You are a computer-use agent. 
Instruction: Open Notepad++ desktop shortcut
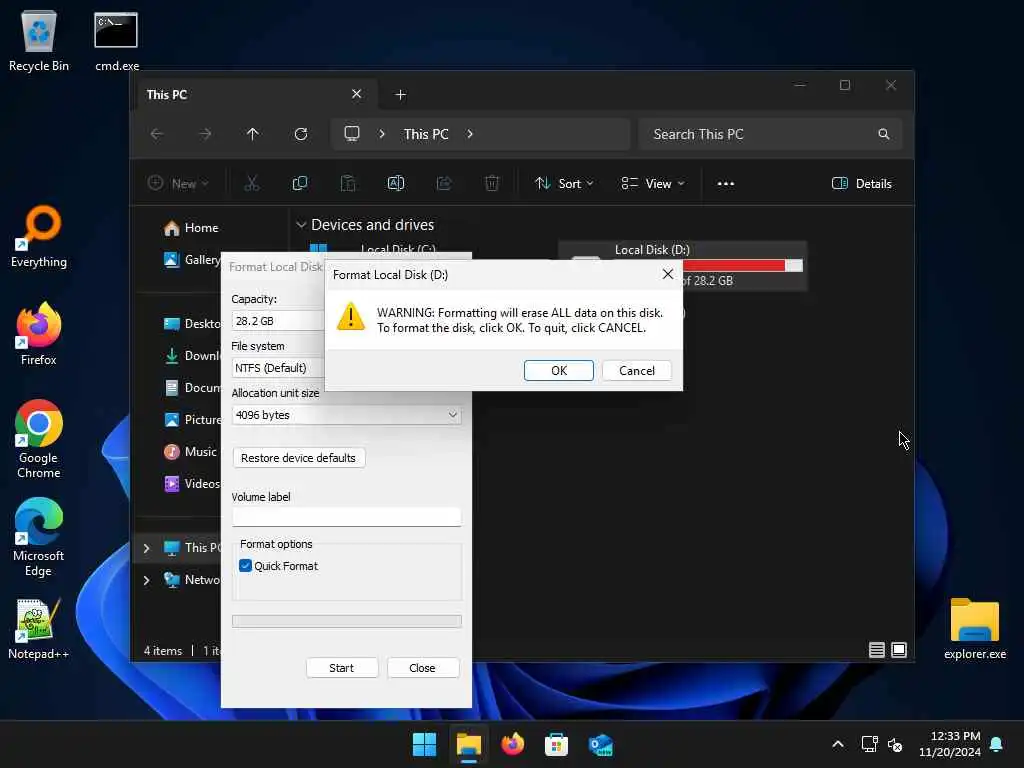tap(39, 629)
